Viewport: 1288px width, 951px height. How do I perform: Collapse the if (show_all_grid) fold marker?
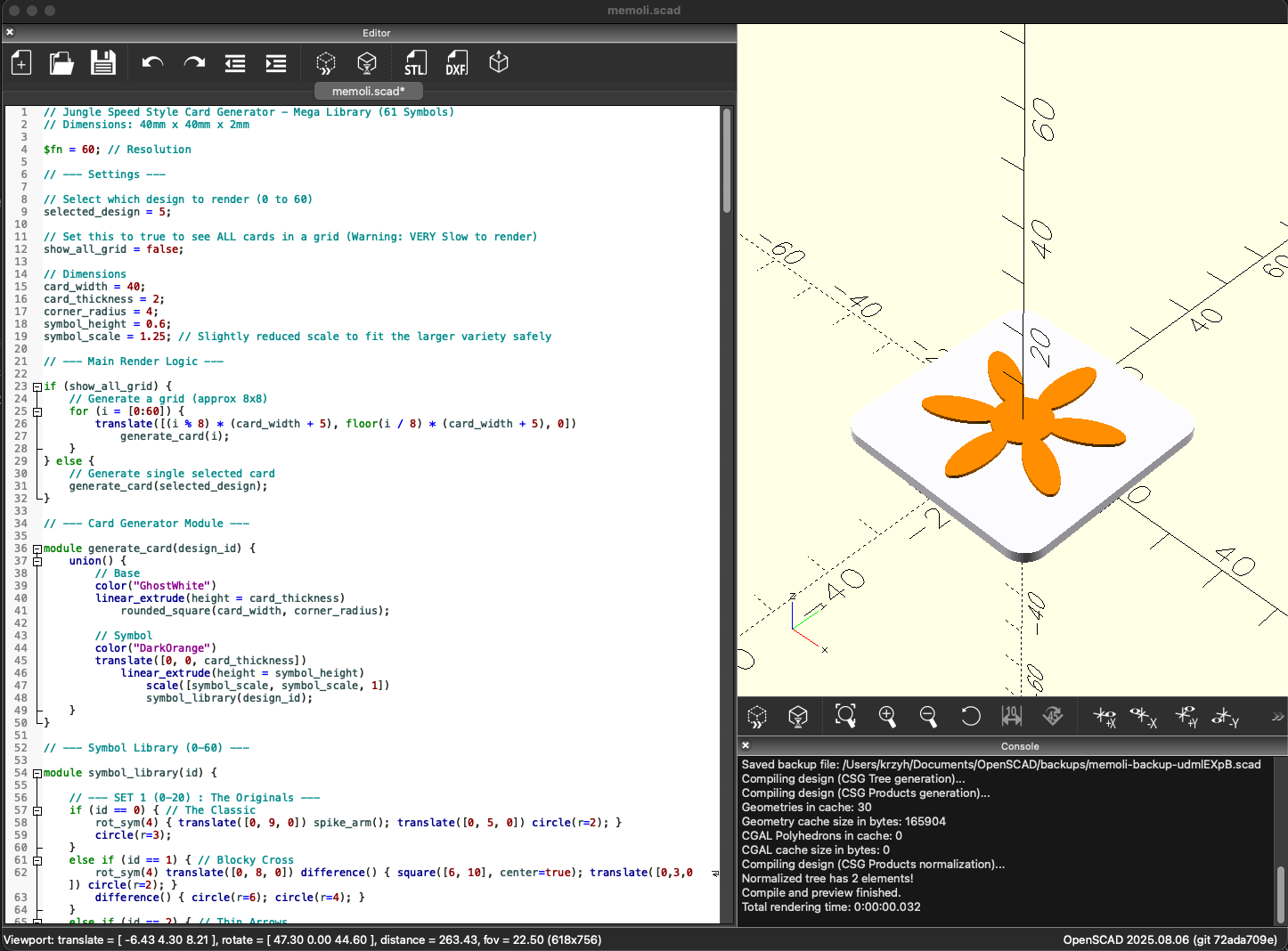click(37, 386)
